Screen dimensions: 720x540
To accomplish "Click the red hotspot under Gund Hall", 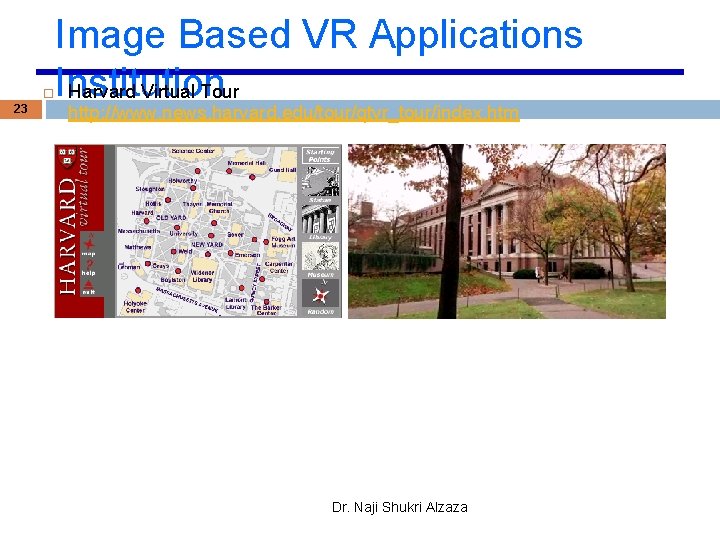I will (252, 177).
